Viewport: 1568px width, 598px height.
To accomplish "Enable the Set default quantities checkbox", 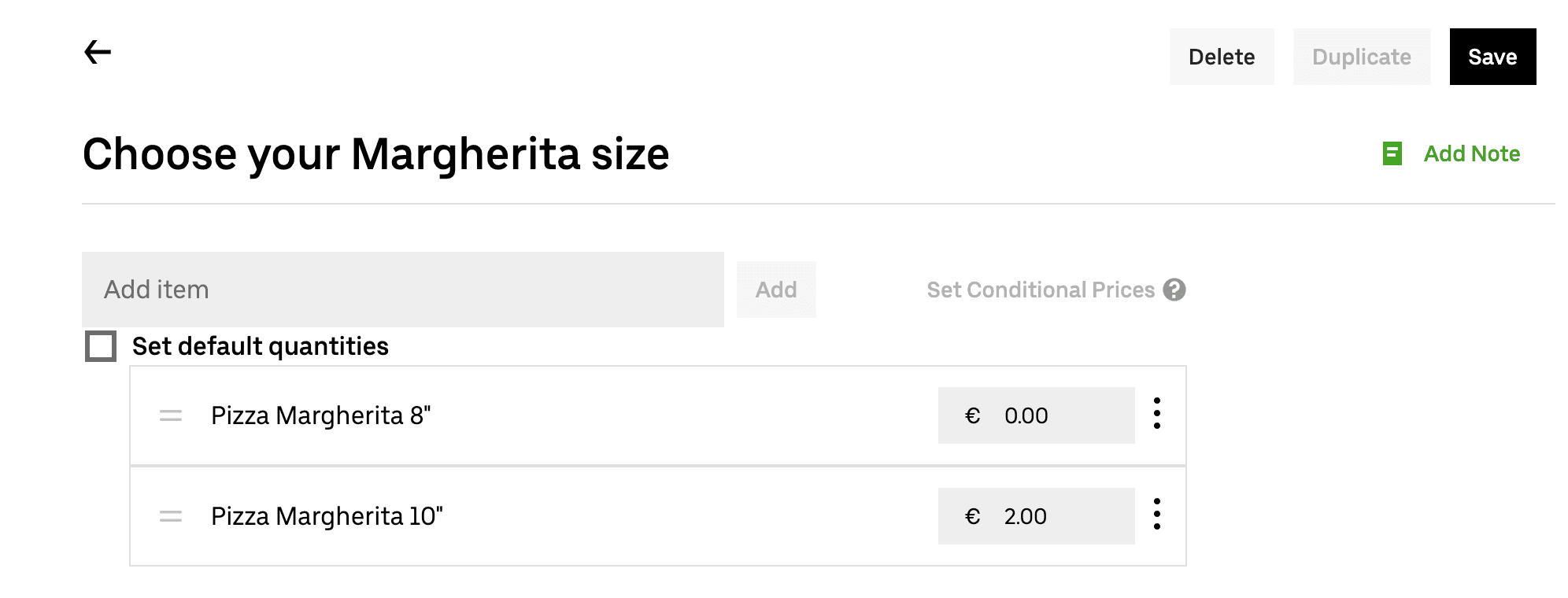I will [x=101, y=346].
